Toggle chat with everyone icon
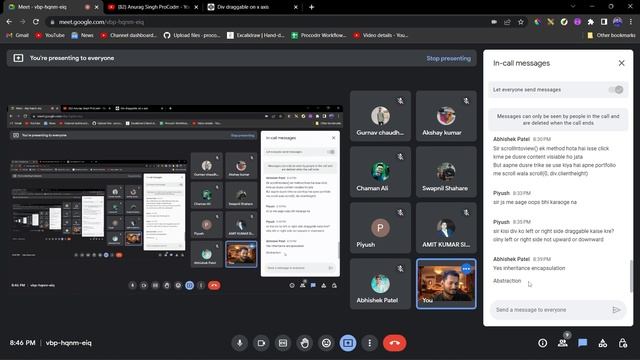This screenshot has height=360, width=640. (582, 343)
